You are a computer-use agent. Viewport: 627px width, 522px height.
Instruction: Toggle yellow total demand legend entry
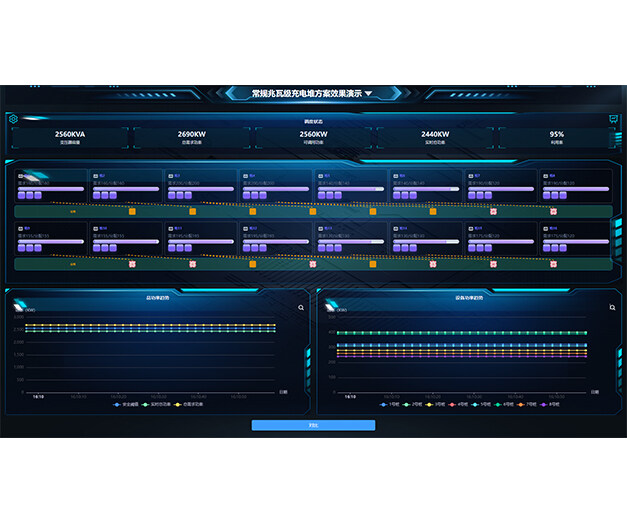pyautogui.click(x=189, y=404)
